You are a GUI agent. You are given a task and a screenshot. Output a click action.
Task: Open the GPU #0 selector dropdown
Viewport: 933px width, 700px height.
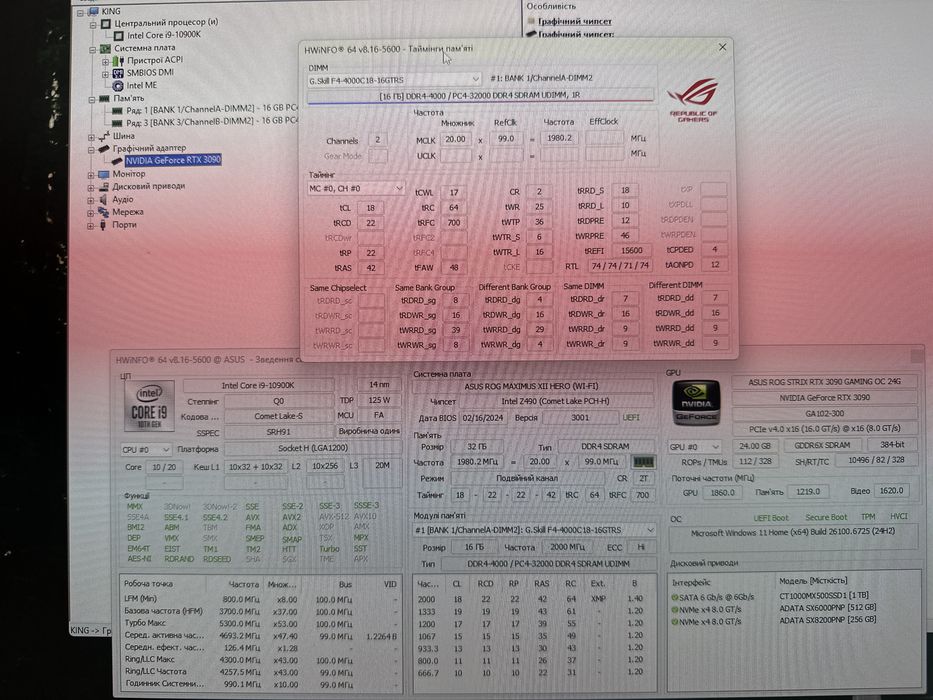[694, 446]
